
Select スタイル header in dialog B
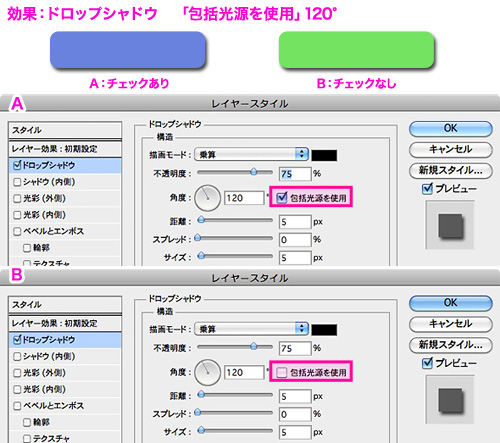pos(65,304)
